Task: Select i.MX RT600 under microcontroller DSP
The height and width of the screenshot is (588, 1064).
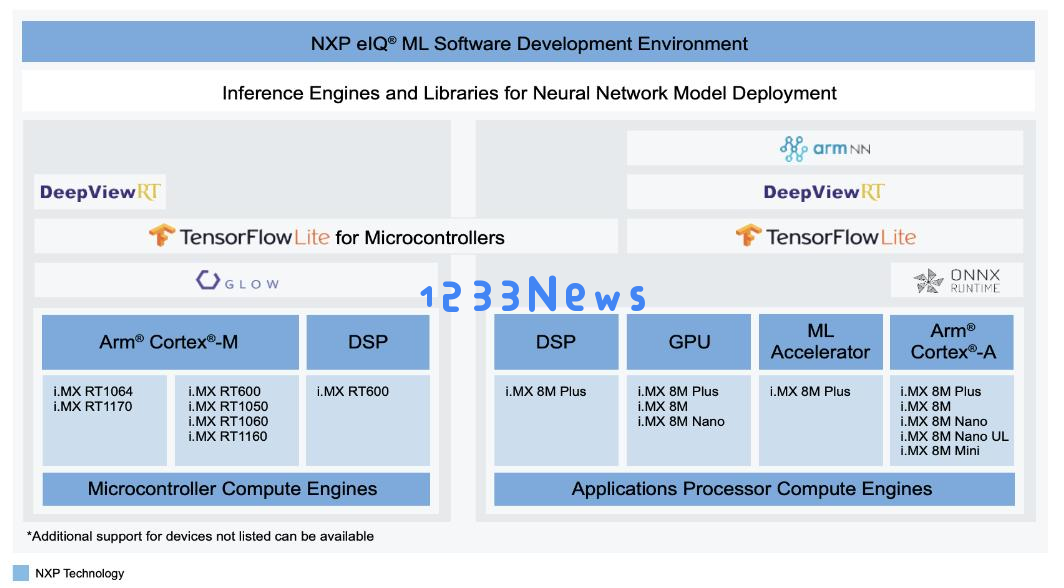Action: click(x=353, y=391)
